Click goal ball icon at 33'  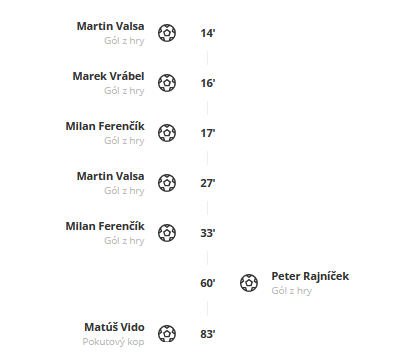(167, 233)
